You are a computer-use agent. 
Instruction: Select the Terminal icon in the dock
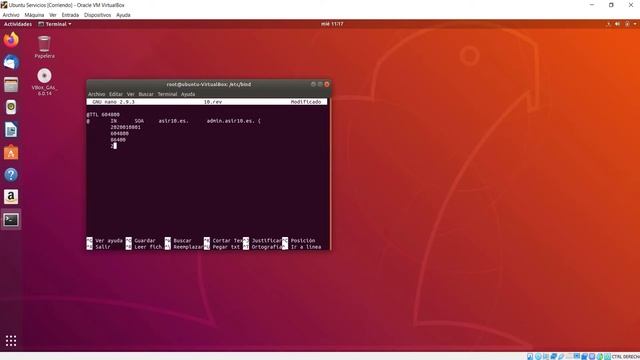tap(11, 220)
